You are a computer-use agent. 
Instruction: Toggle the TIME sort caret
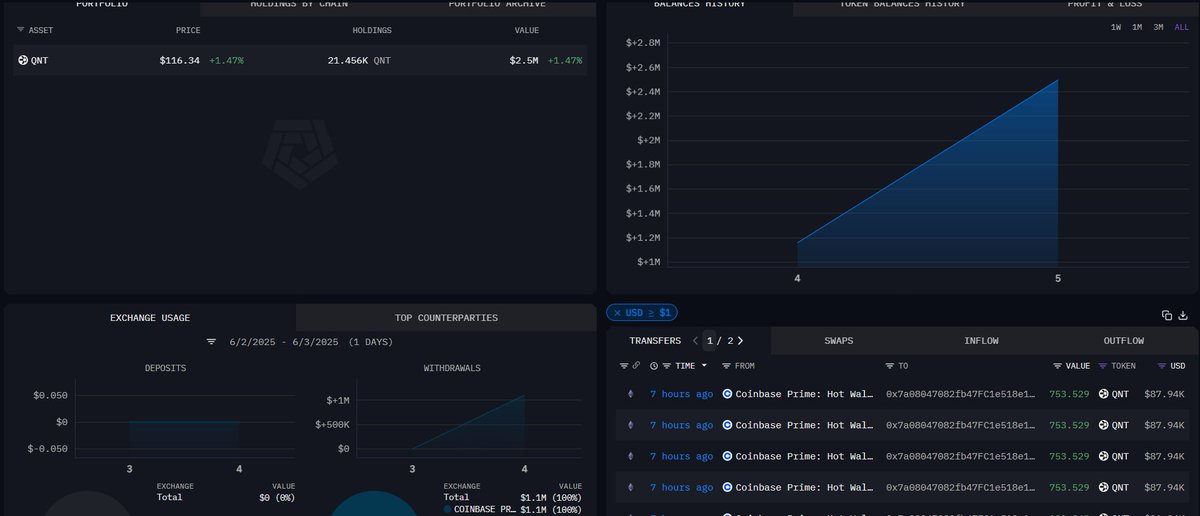(x=704, y=366)
